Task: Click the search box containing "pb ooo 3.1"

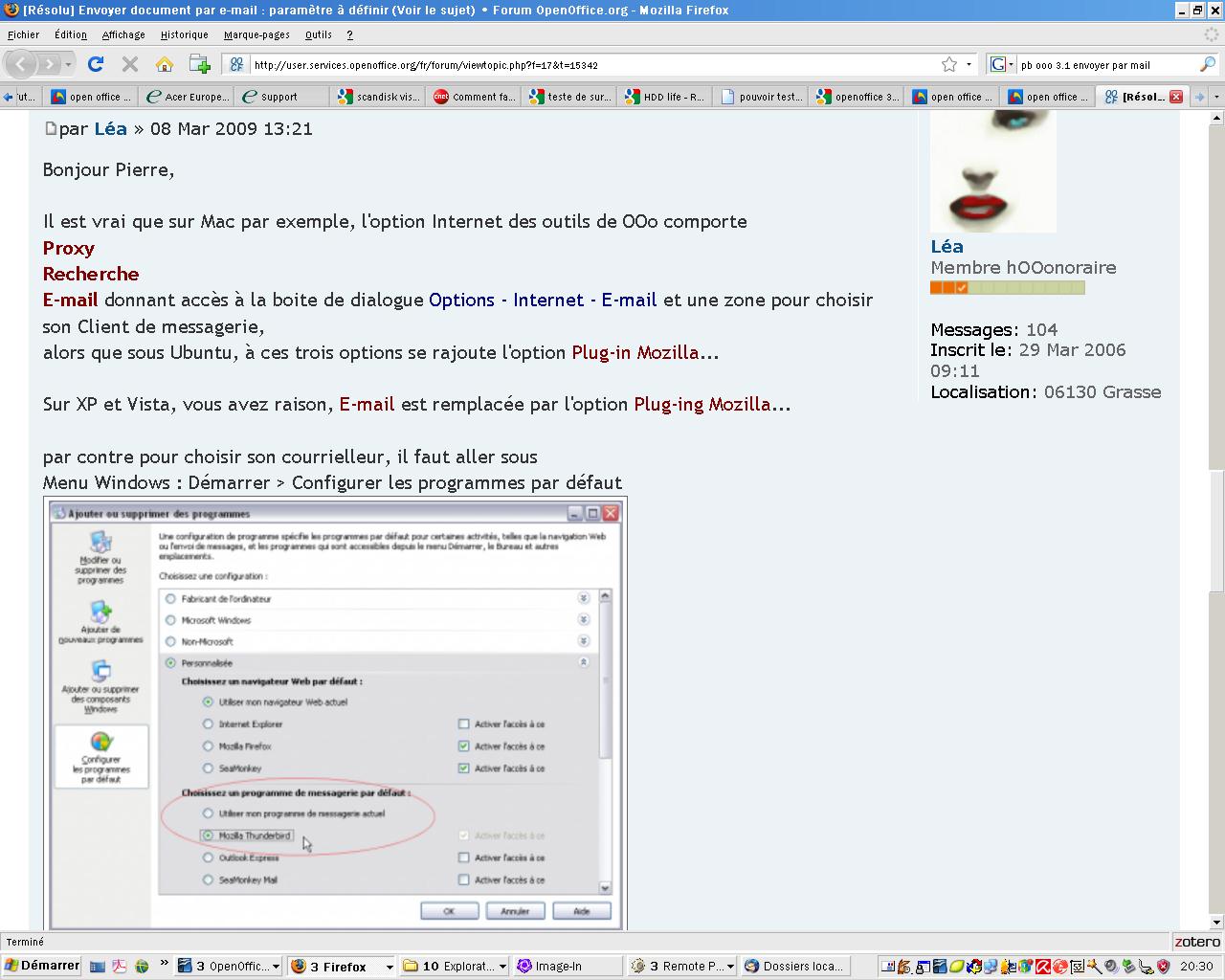Action: [x=1105, y=64]
